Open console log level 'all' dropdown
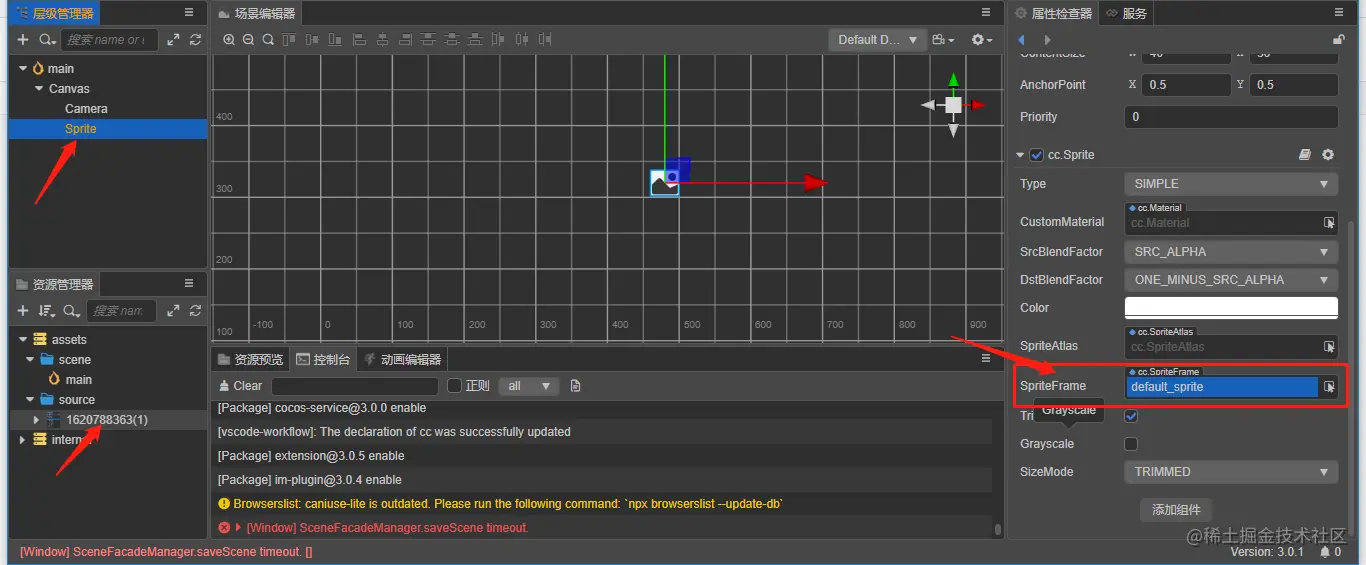The image size is (1366, 565). pyautogui.click(x=530, y=386)
